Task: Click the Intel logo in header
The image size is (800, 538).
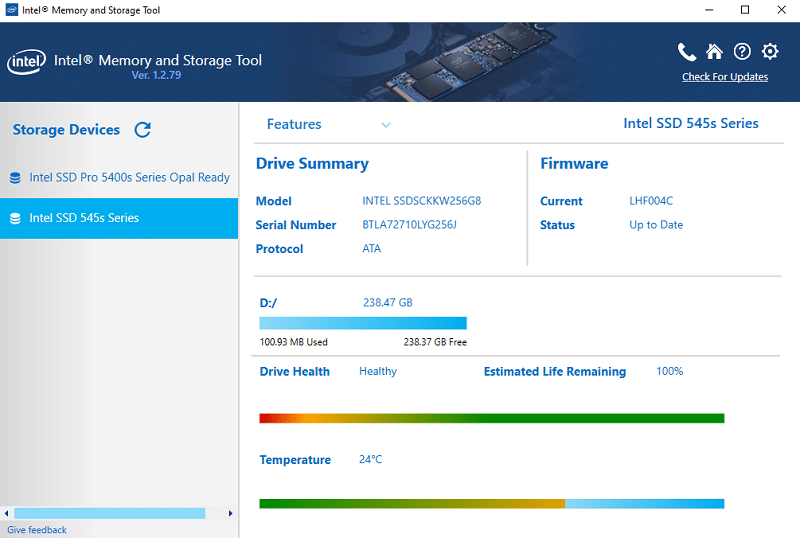Action: click(25, 62)
